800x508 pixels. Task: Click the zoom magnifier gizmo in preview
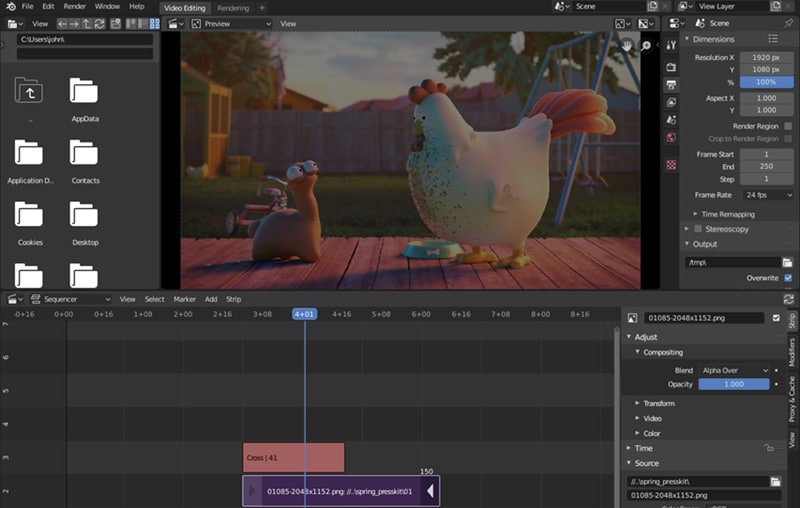pos(646,46)
